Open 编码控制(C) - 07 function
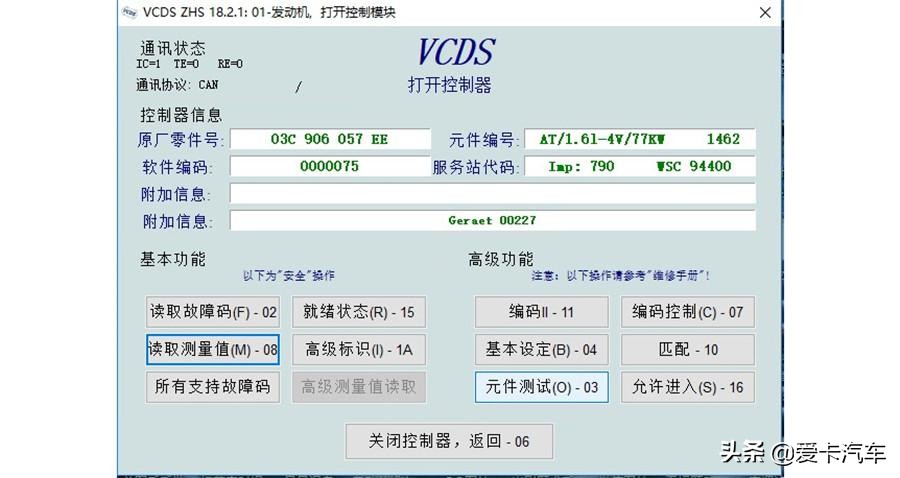This screenshot has height=478, width=900. [688, 312]
